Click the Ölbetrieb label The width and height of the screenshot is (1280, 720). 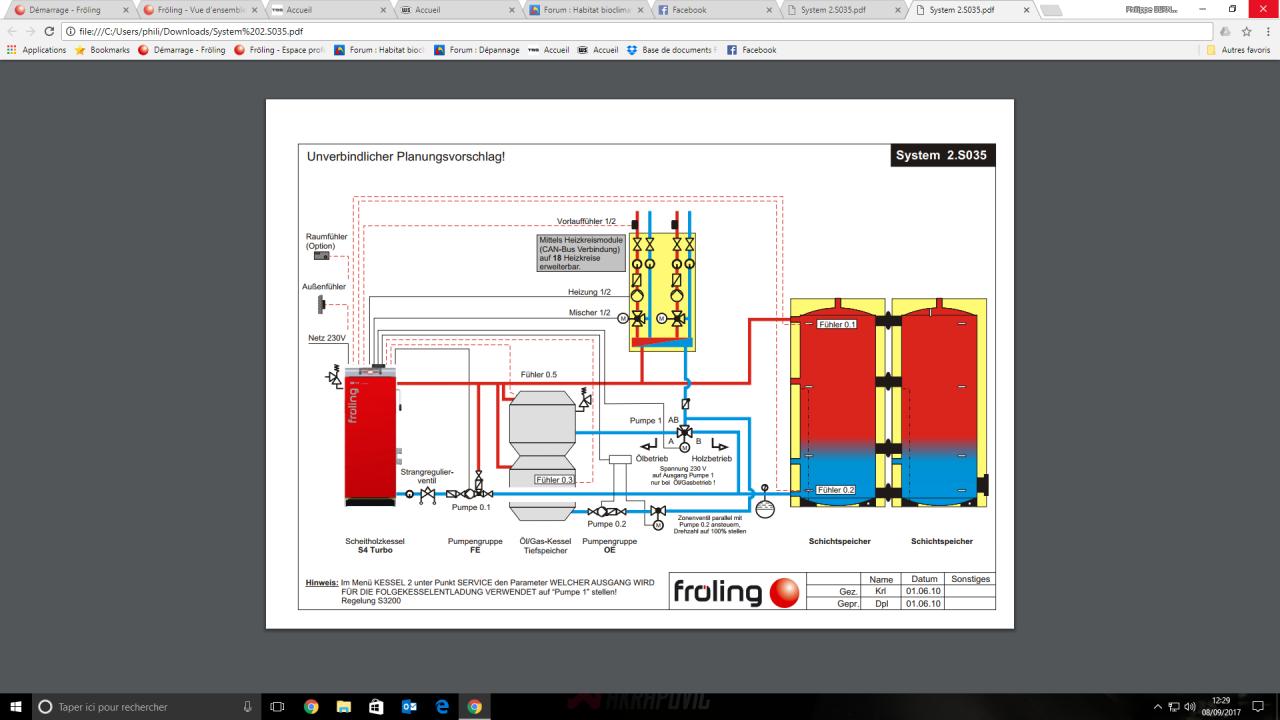652,458
